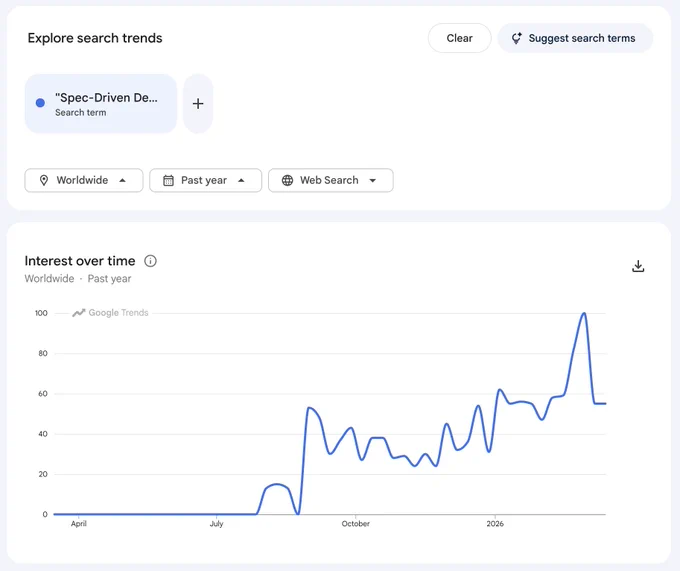Click the calendar icon
The image size is (680, 571).
(x=168, y=180)
